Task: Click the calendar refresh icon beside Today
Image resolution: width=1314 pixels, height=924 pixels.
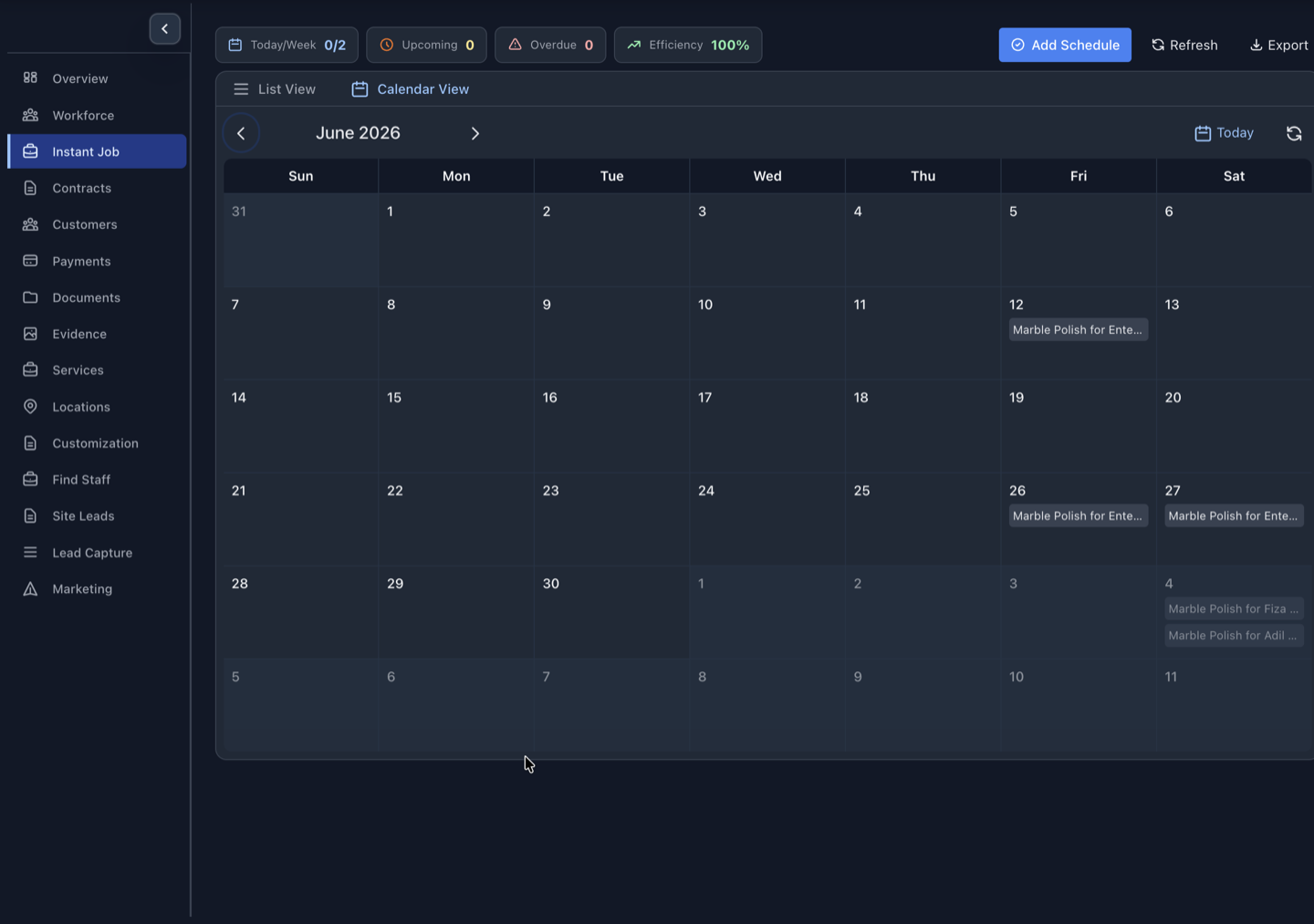Action: (1294, 133)
